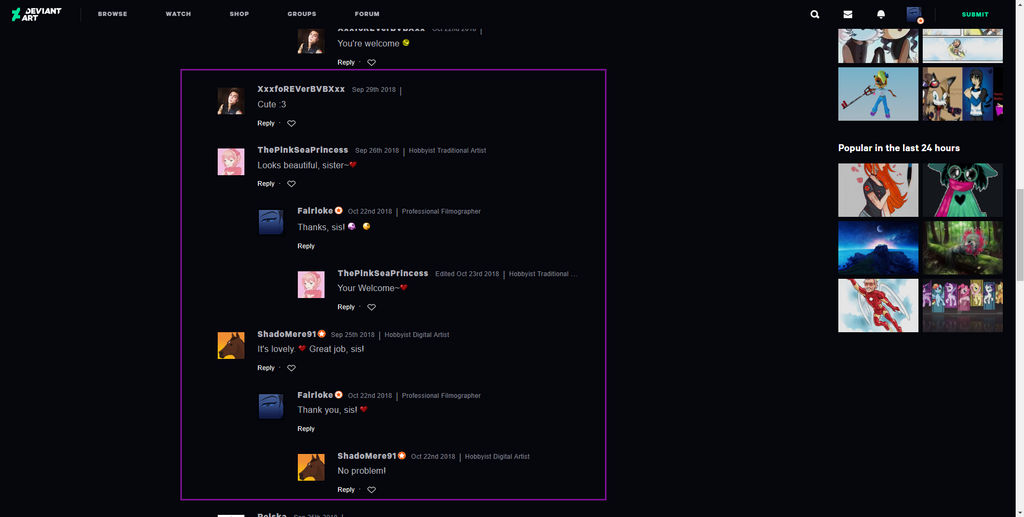Heart the 'Your Welcome' comment

pyautogui.click(x=372, y=307)
